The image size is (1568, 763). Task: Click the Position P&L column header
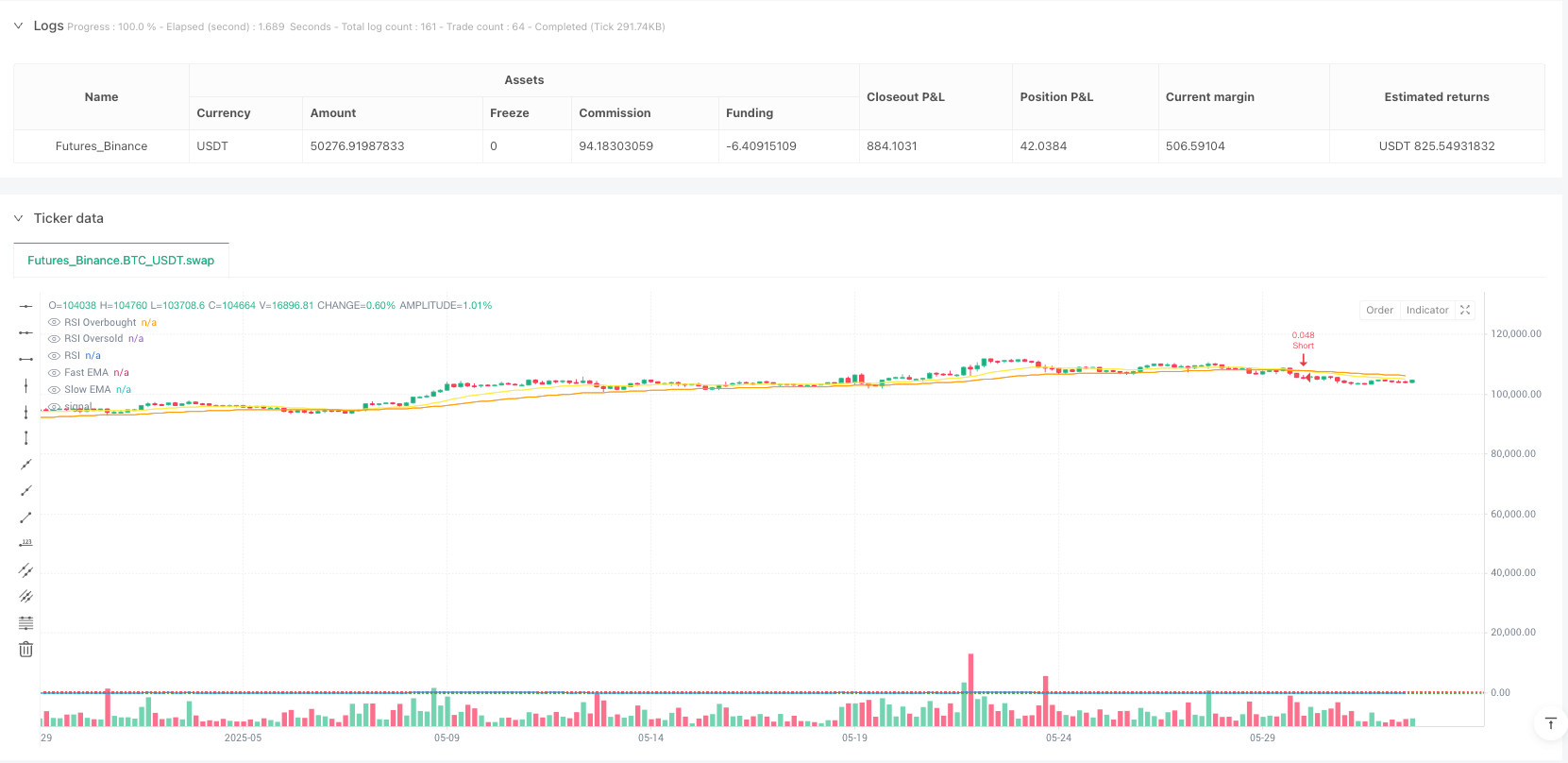1056,97
